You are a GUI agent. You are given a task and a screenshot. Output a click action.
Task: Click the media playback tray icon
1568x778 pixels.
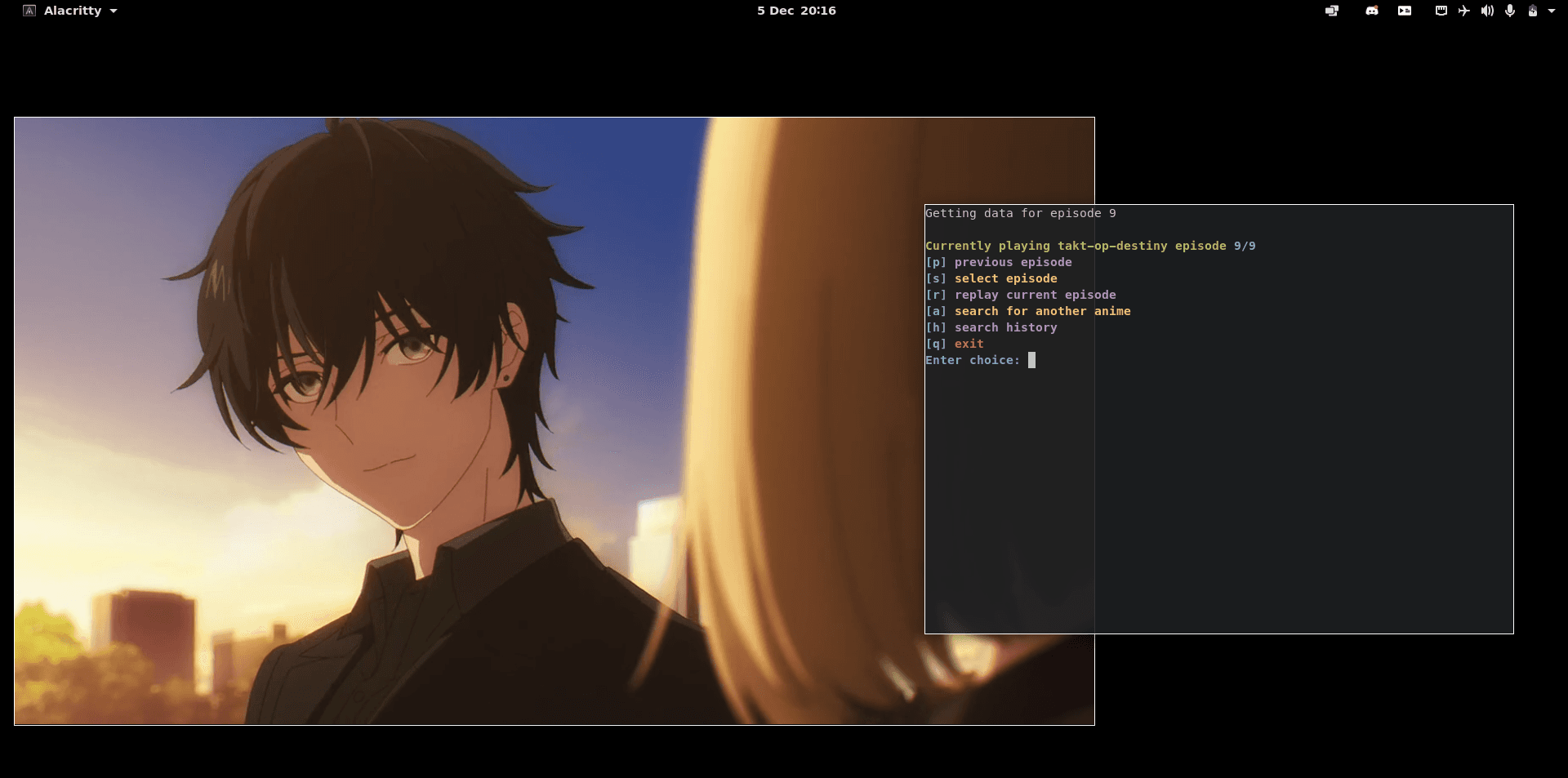[x=1404, y=11]
